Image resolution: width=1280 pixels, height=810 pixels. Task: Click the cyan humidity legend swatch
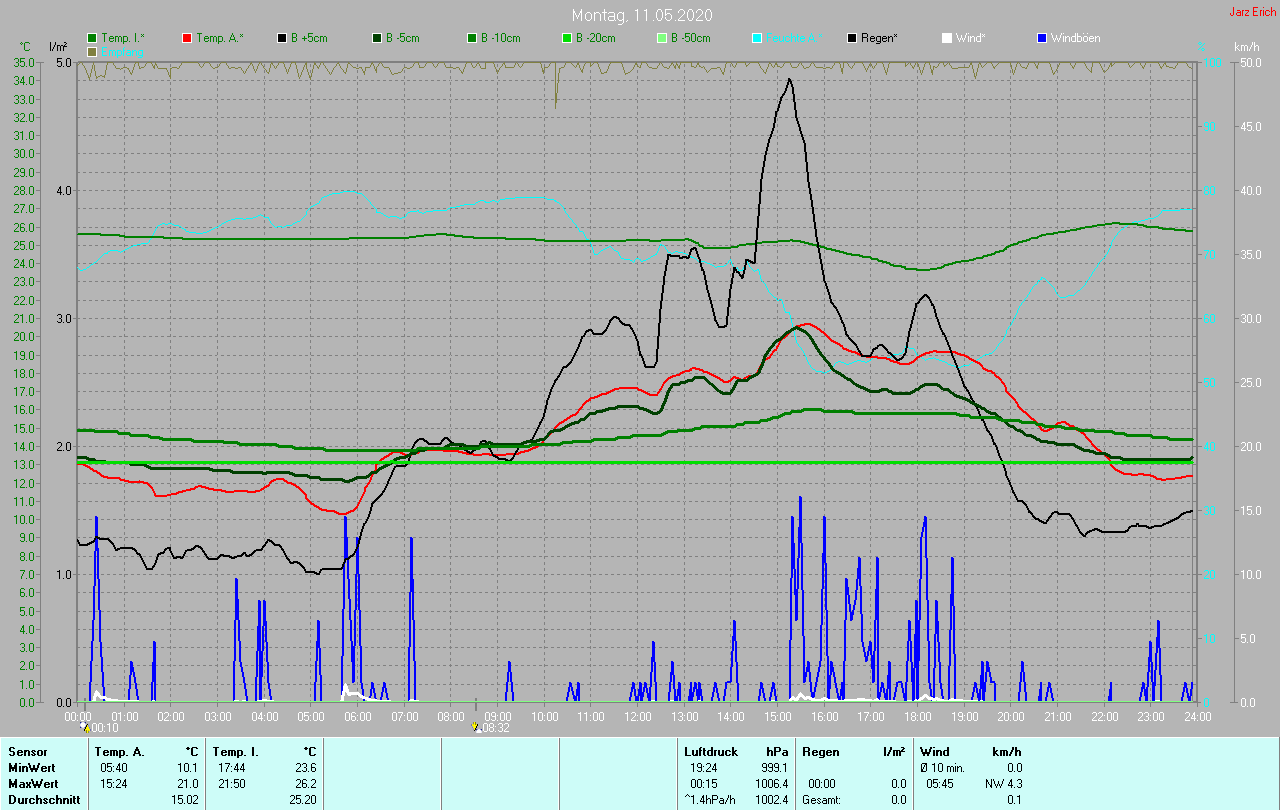coord(757,38)
